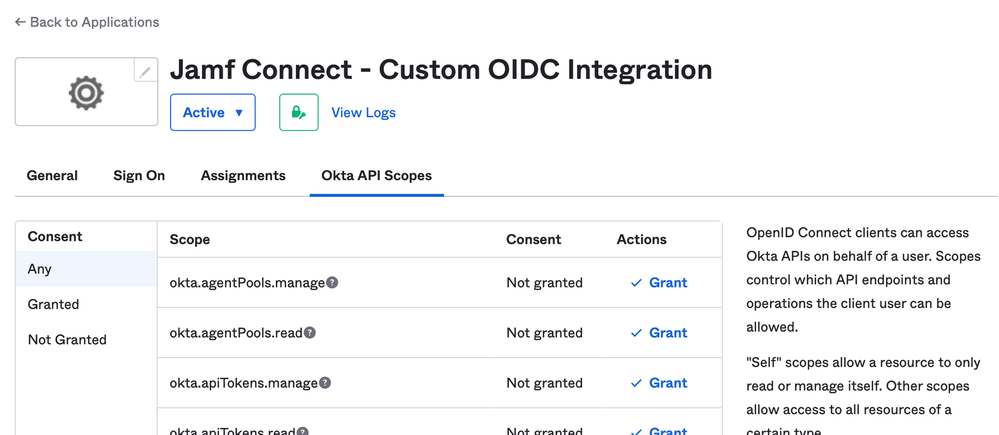The height and width of the screenshot is (435, 999).
Task: Click the Consent filter panel heading
Action: pos(55,236)
